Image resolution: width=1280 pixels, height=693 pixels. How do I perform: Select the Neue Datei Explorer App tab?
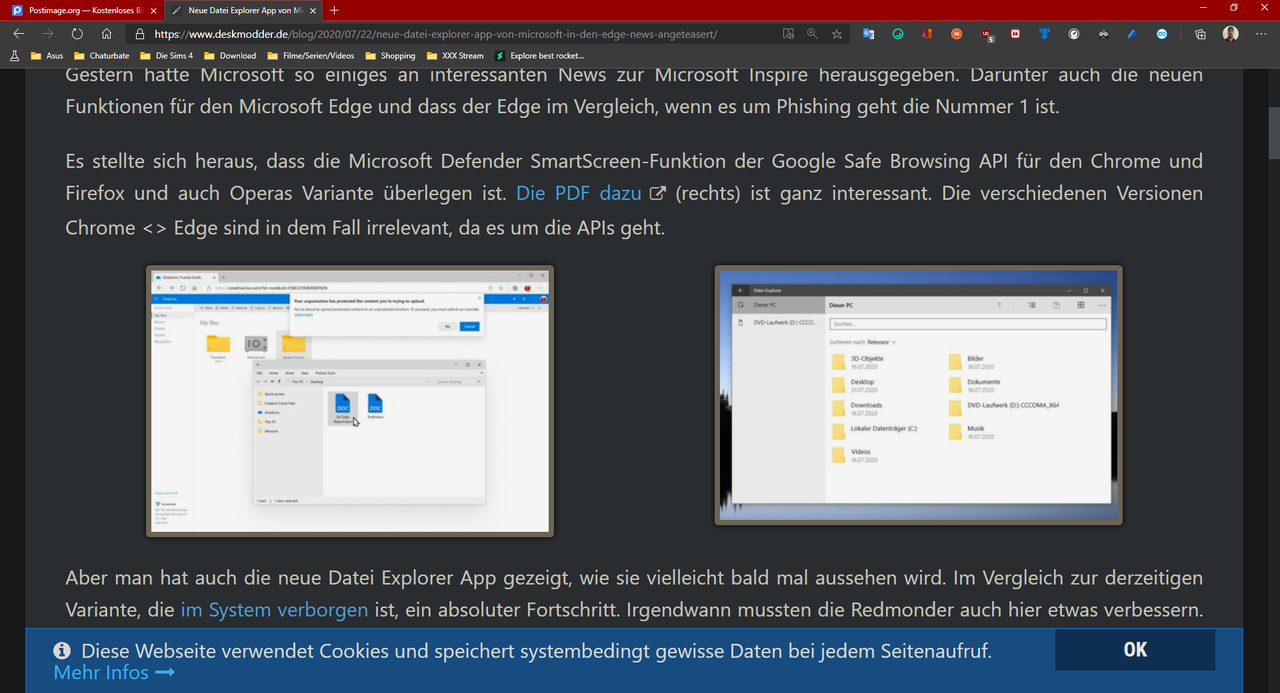[243, 9]
